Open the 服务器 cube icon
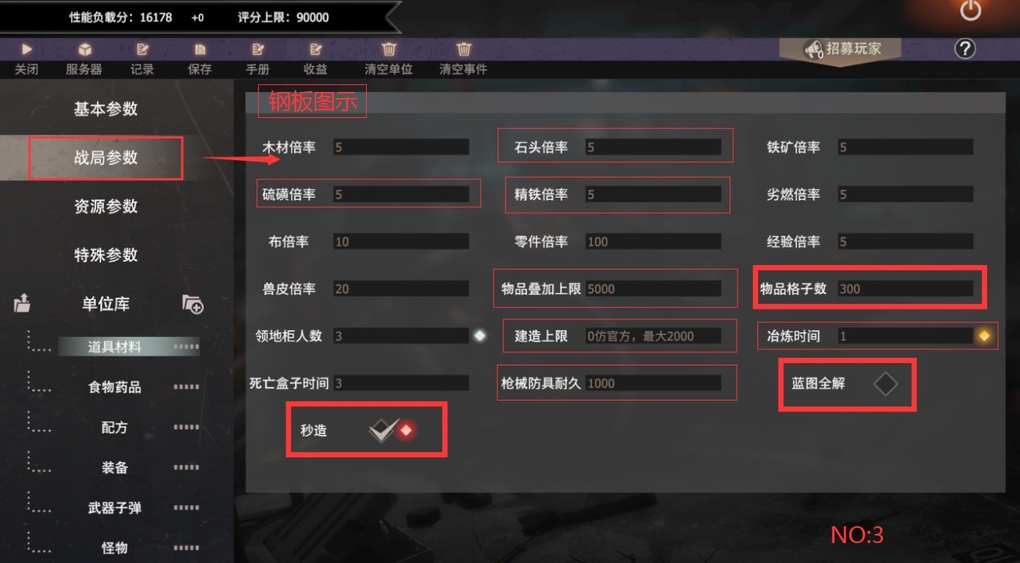1020x563 pixels. click(x=85, y=49)
